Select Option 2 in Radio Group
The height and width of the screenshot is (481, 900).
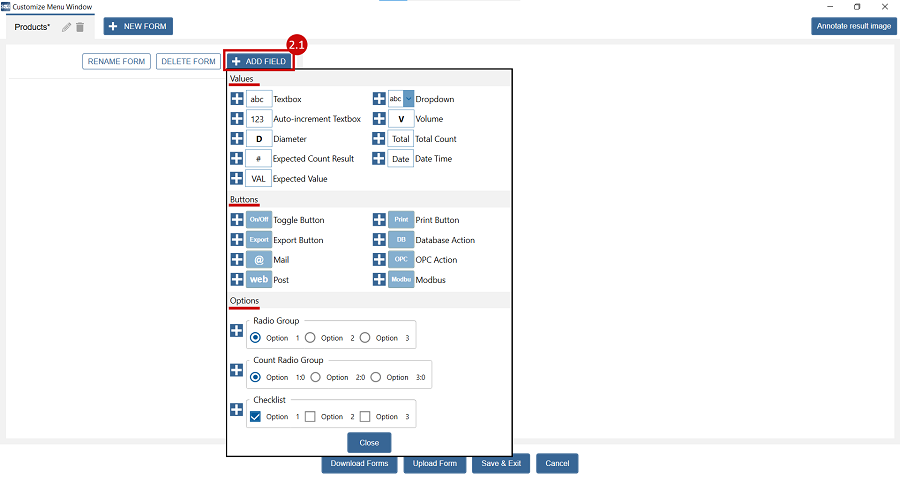point(310,338)
